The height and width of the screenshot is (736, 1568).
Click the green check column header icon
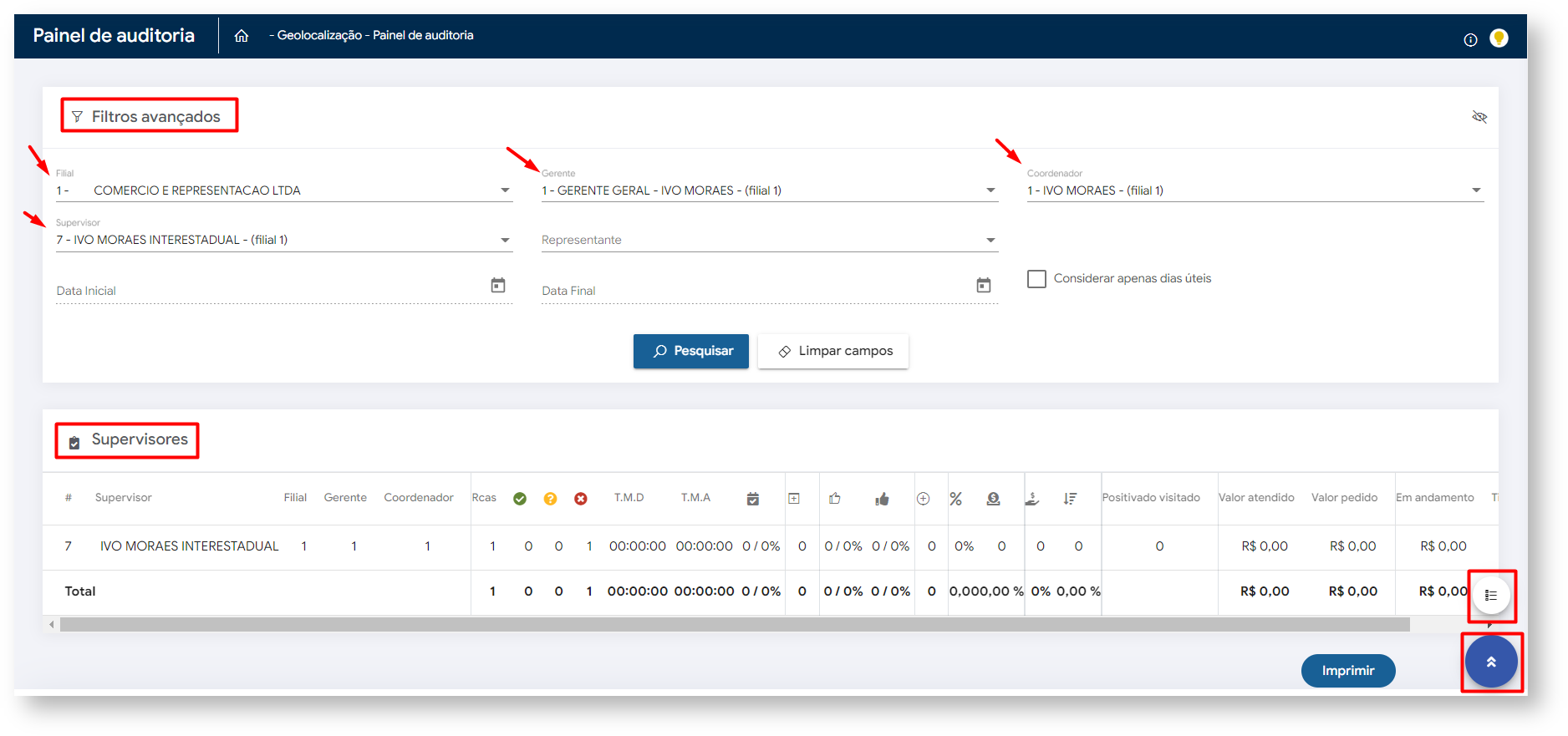(520, 499)
